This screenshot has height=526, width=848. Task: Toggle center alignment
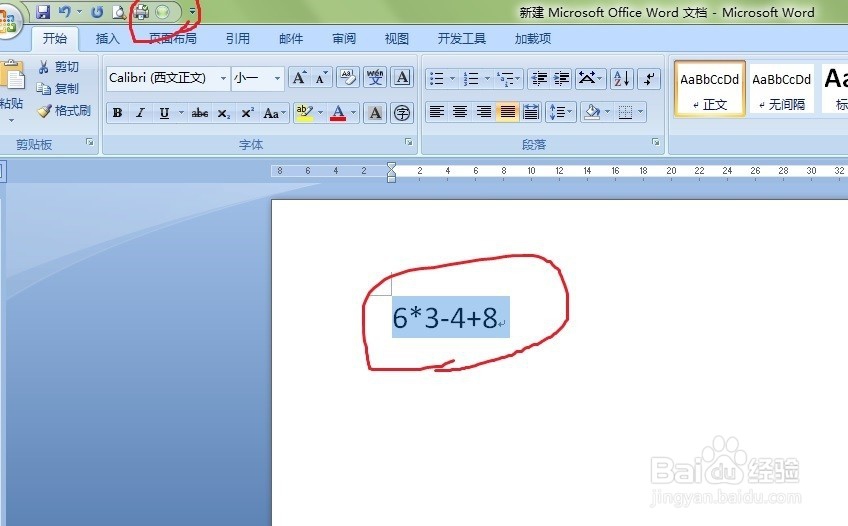(460, 112)
